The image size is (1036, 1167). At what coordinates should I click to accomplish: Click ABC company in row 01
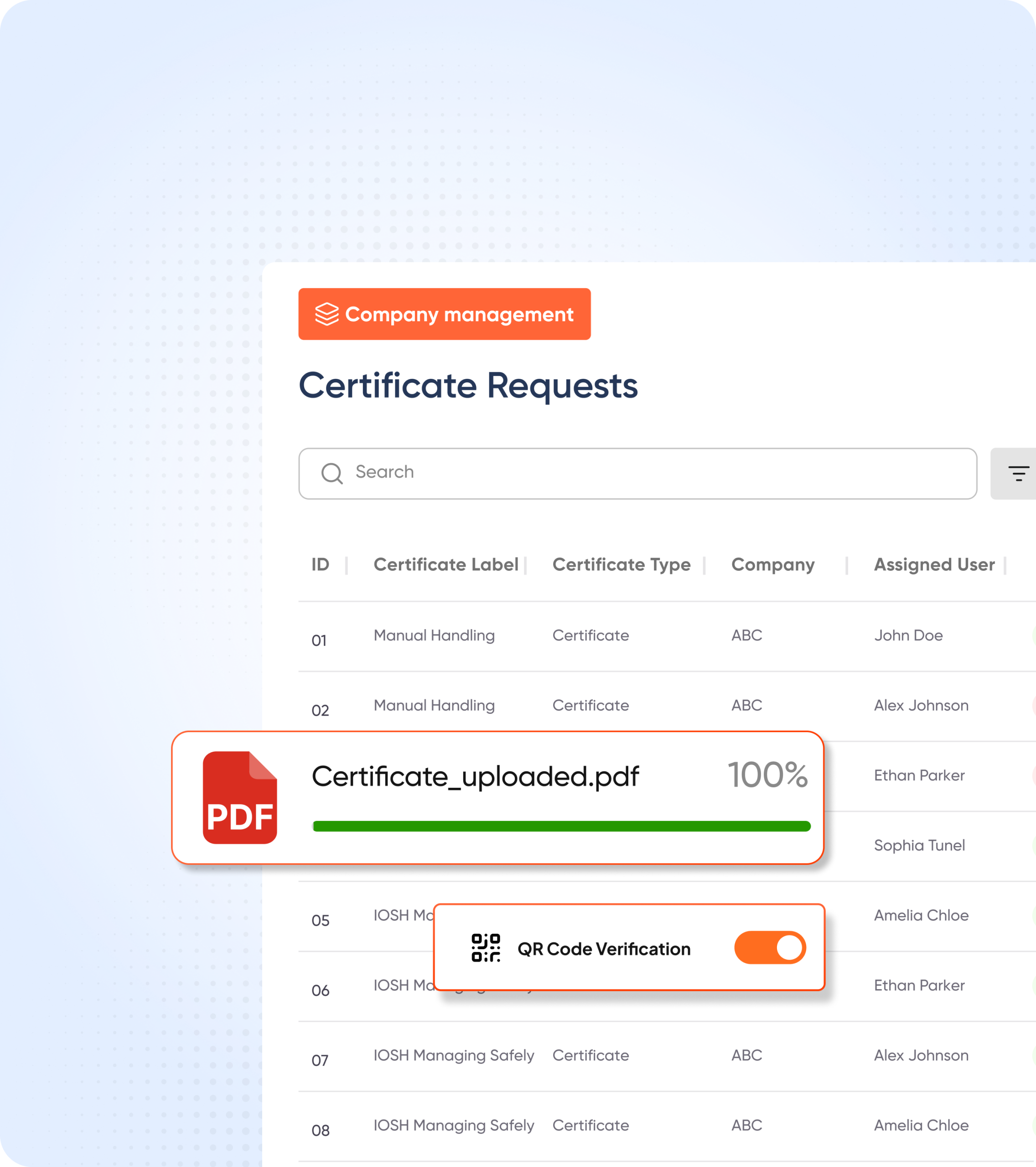746,635
